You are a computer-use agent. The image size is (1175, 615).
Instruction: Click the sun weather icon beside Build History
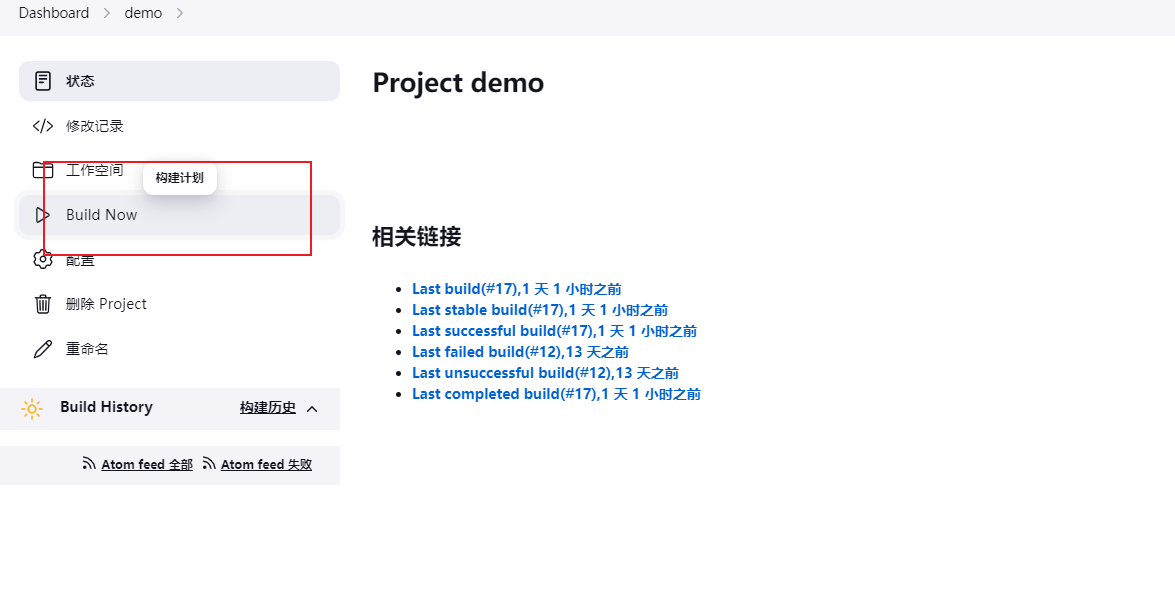point(31,408)
